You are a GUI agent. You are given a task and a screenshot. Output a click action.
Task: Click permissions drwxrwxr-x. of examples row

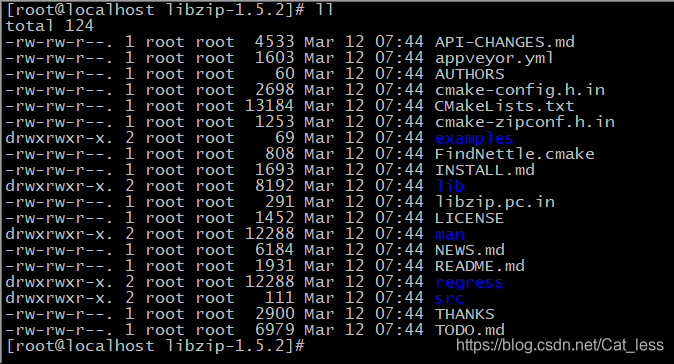[x=59, y=138]
